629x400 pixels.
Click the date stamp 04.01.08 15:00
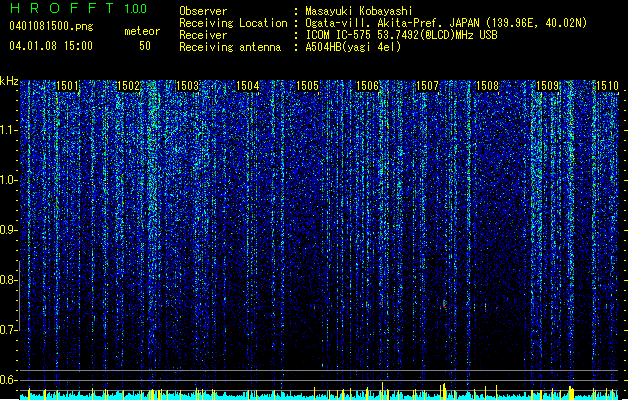point(51,46)
